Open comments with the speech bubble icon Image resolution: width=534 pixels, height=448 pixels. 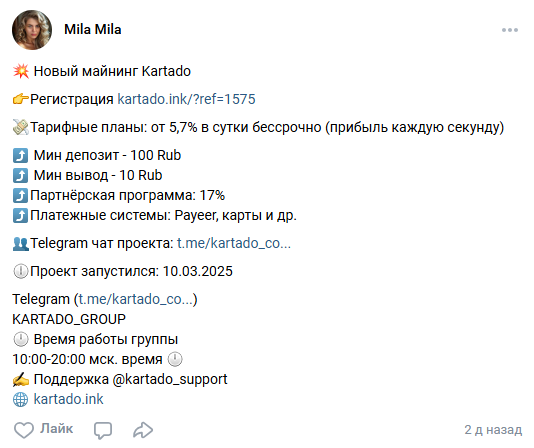tap(103, 430)
